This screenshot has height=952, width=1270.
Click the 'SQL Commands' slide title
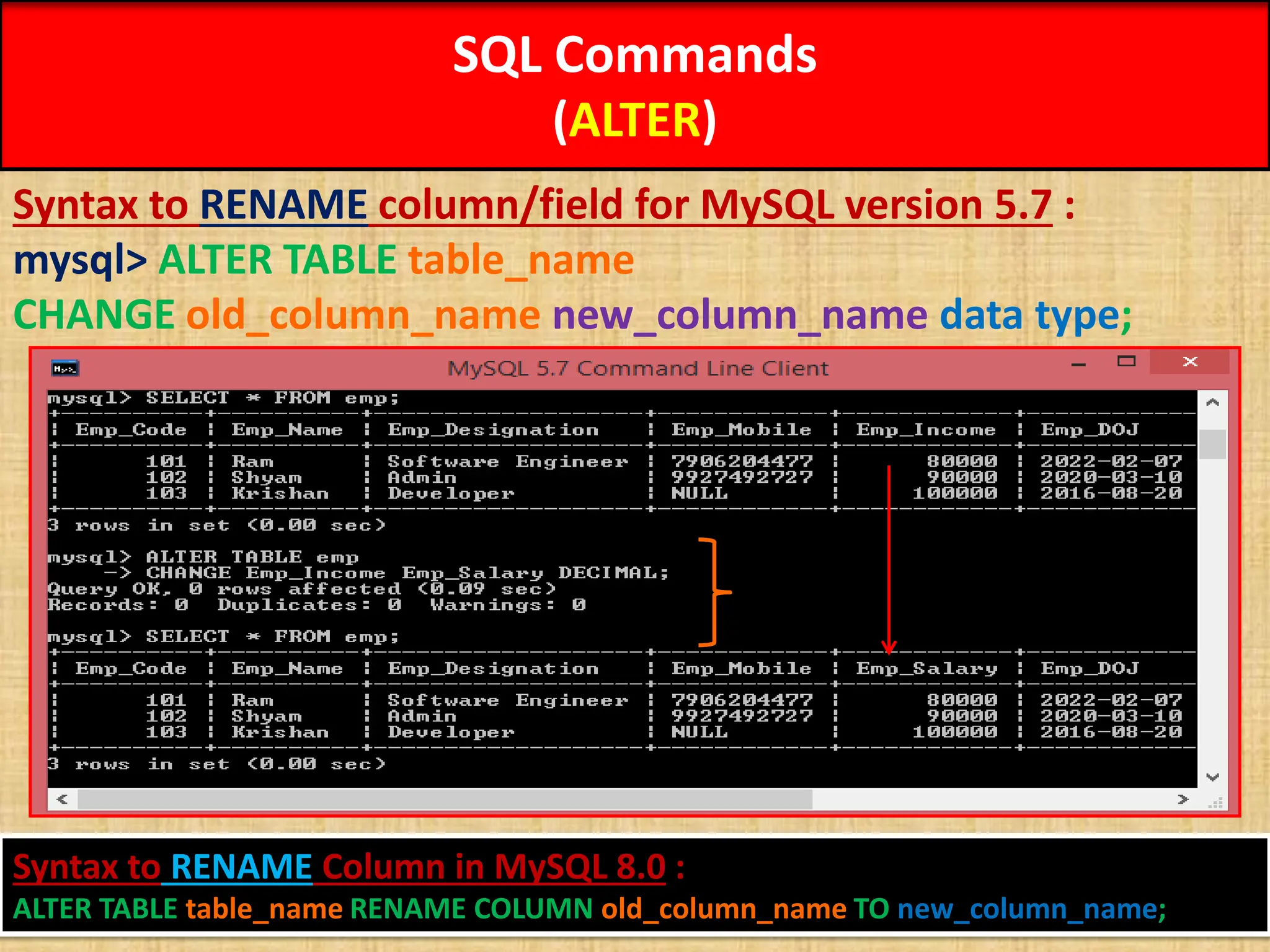pos(634,55)
